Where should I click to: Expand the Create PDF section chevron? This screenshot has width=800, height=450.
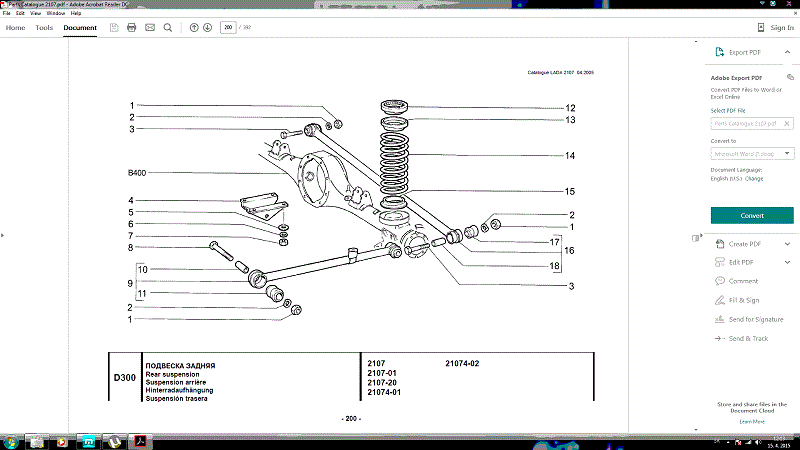(787, 244)
